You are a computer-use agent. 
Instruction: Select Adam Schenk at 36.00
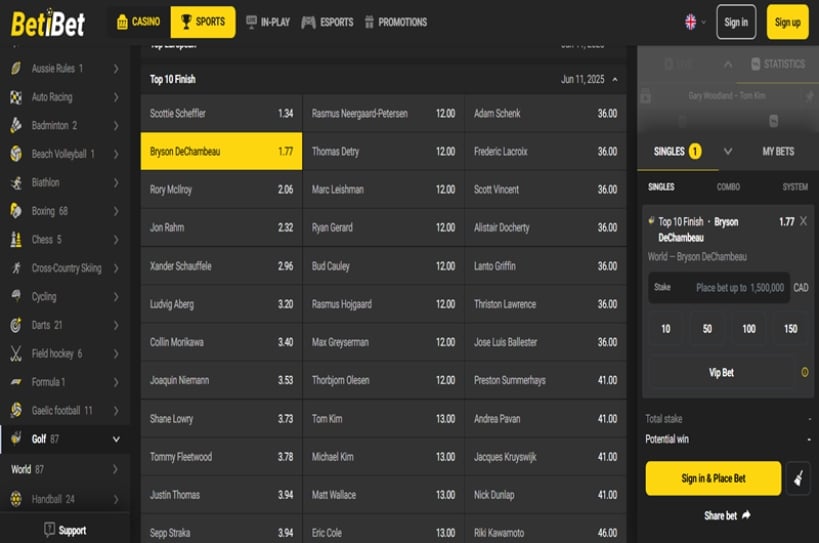pyautogui.click(x=546, y=113)
